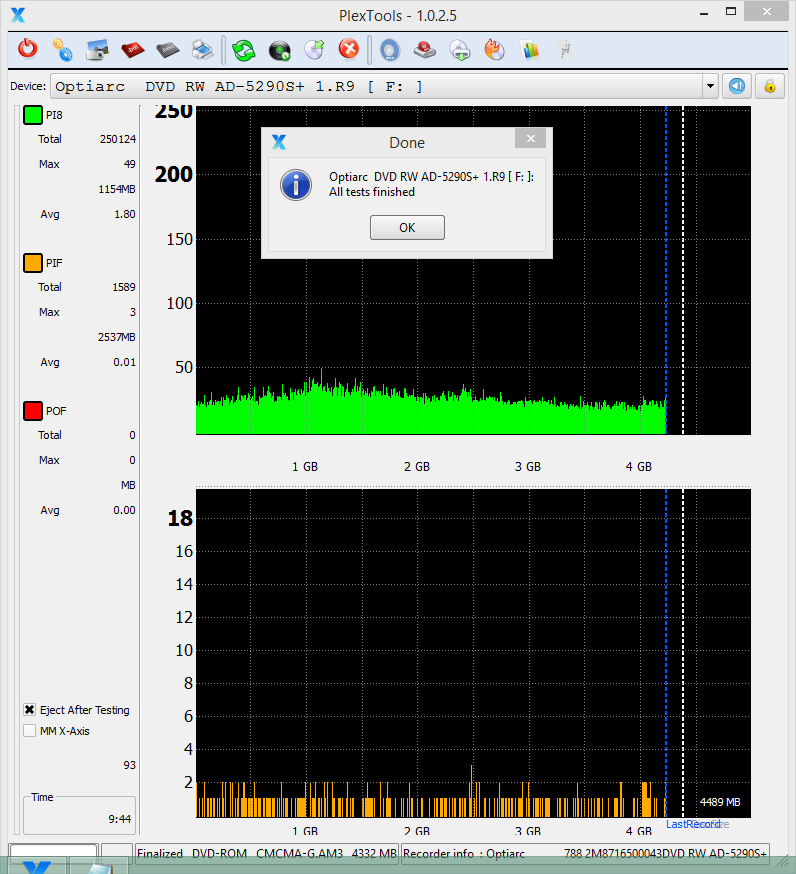Click the PI8 max position 1154MB
The image size is (796, 874).
[x=117, y=189]
